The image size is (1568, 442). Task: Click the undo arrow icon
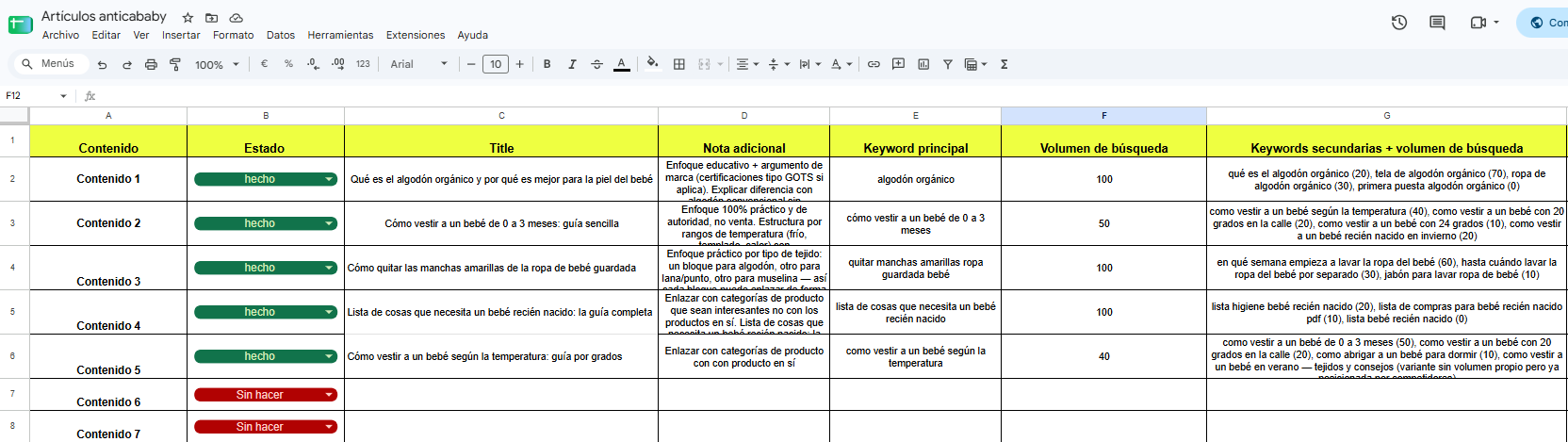click(102, 64)
